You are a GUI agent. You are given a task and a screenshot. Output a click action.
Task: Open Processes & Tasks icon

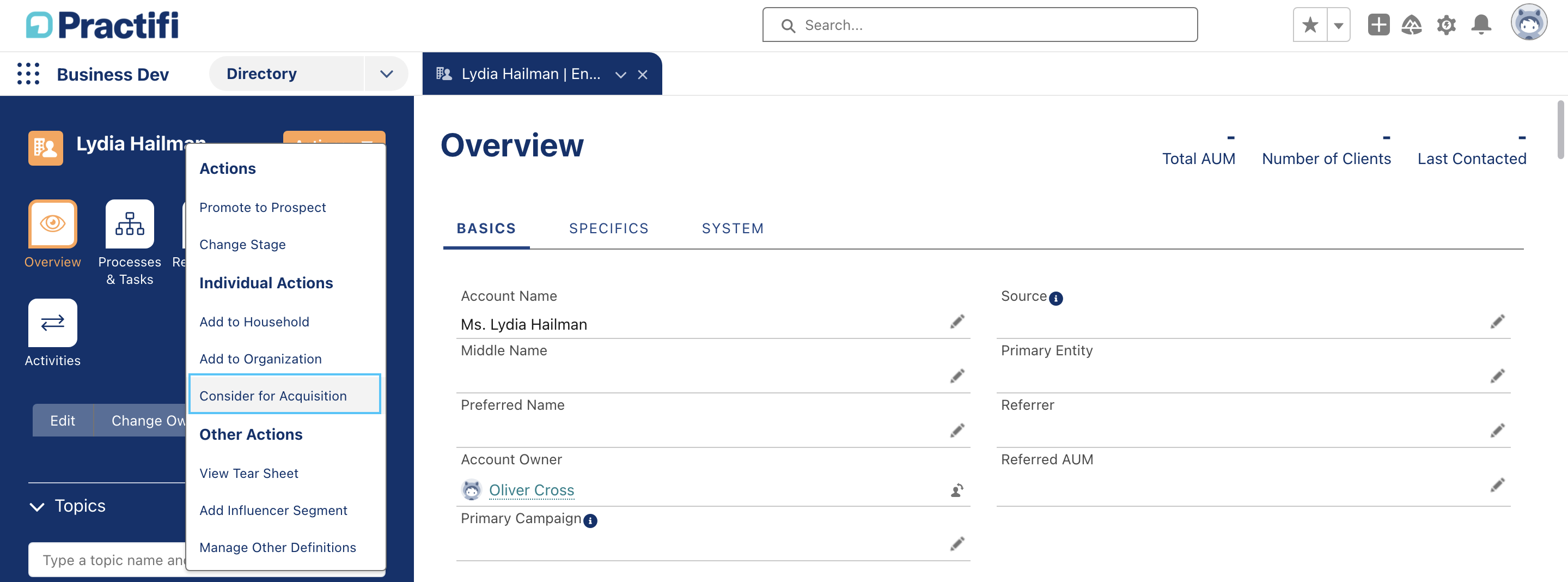[x=130, y=223]
